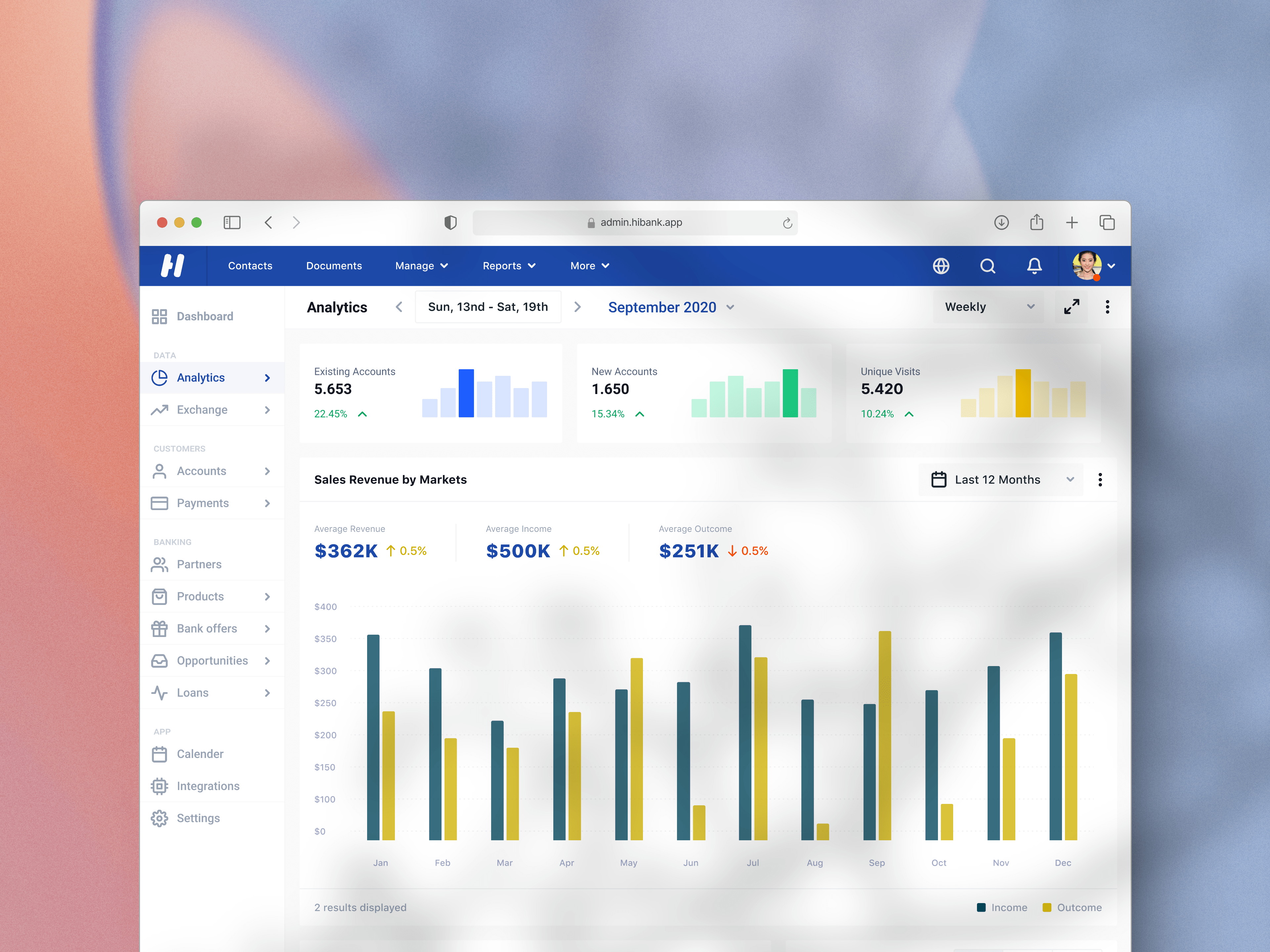Open search with magnifier icon
This screenshot has height=952, width=1270.
click(988, 266)
